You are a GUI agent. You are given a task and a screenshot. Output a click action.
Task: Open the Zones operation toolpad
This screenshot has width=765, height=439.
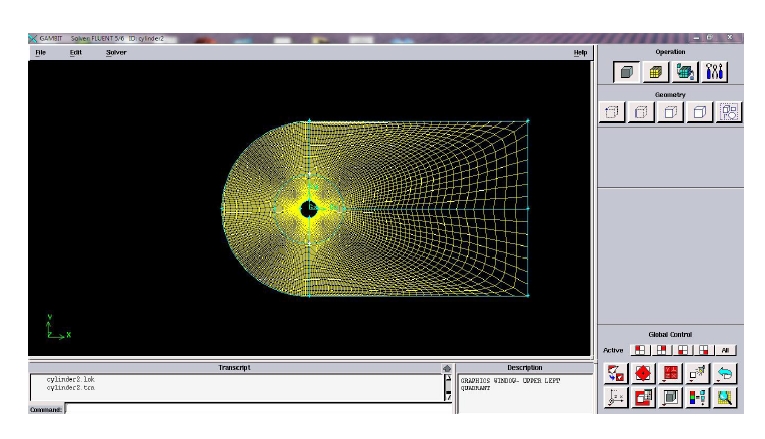click(685, 72)
